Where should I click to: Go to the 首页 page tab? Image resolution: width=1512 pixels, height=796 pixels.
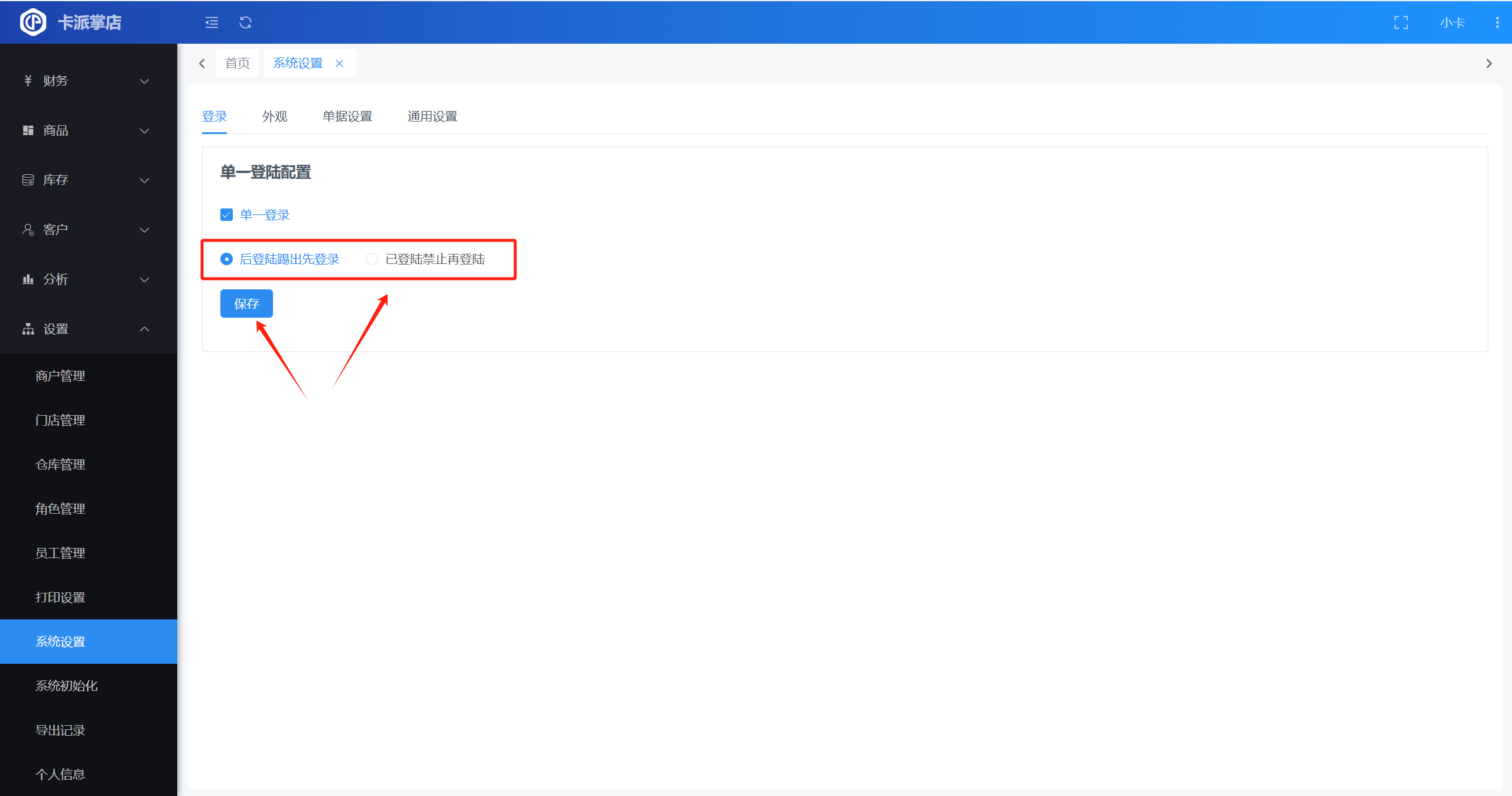coord(238,63)
